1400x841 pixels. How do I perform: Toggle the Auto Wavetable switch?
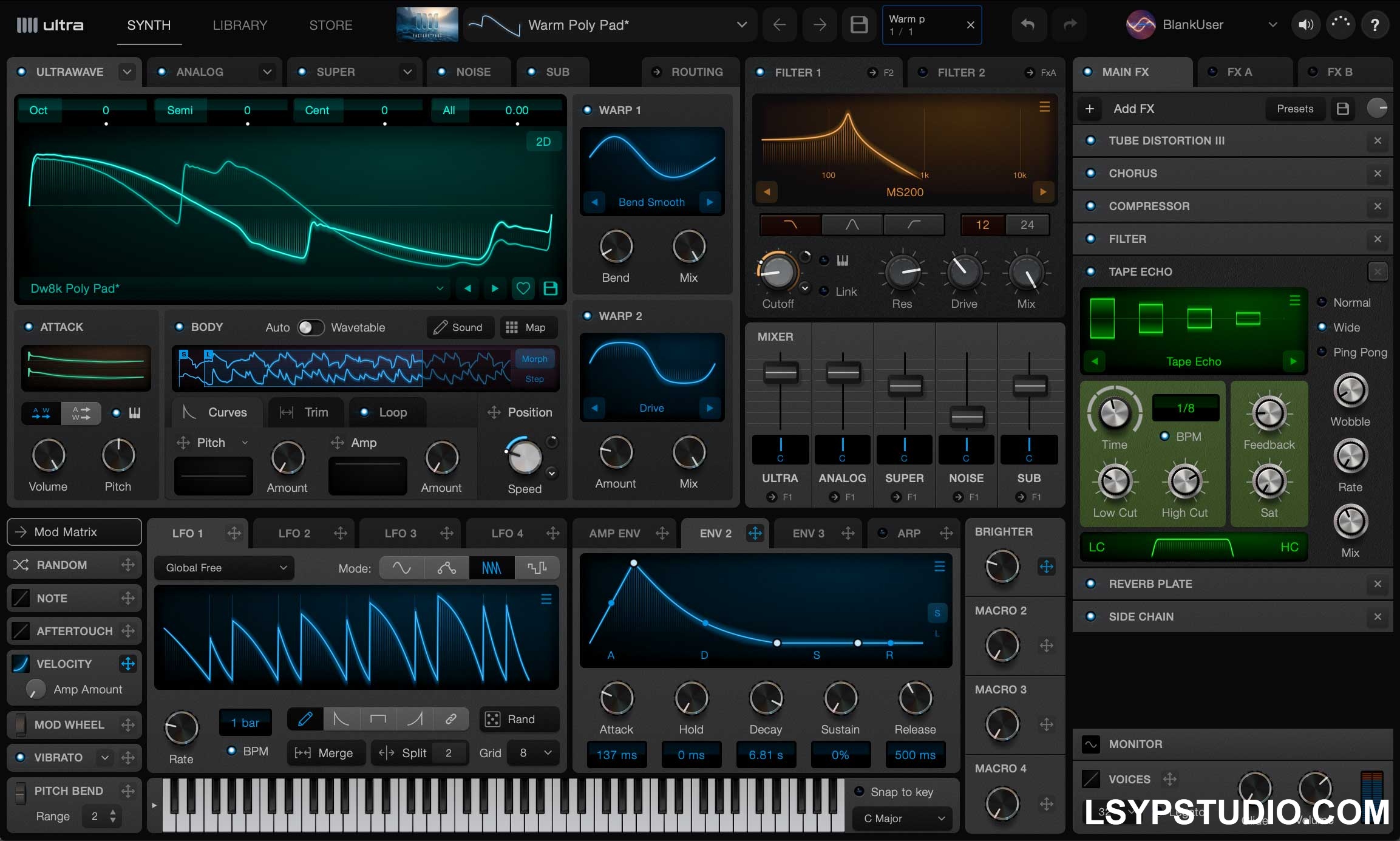pyautogui.click(x=311, y=327)
